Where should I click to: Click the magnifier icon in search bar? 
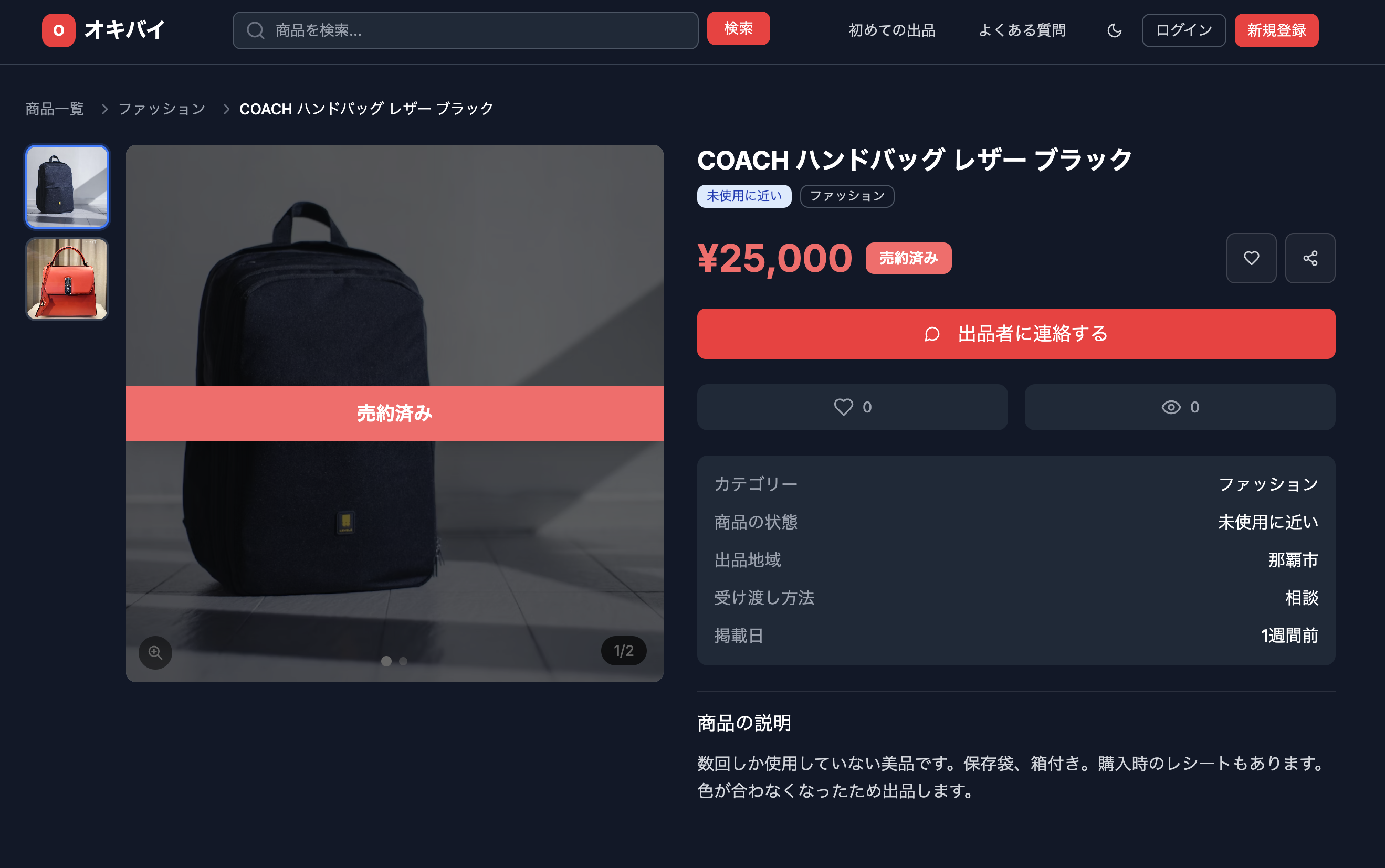click(256, 30)
